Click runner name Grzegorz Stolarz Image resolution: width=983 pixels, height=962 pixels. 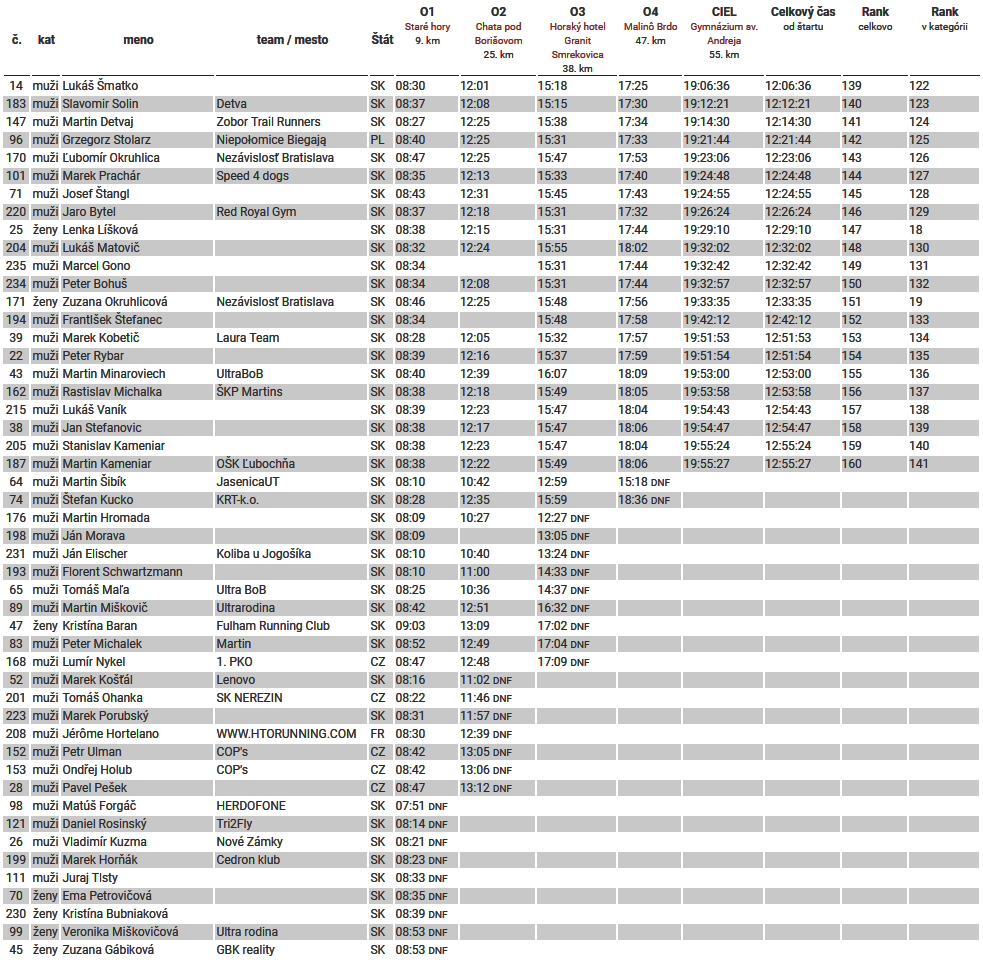pyautogui.click(x=107, y=140)
